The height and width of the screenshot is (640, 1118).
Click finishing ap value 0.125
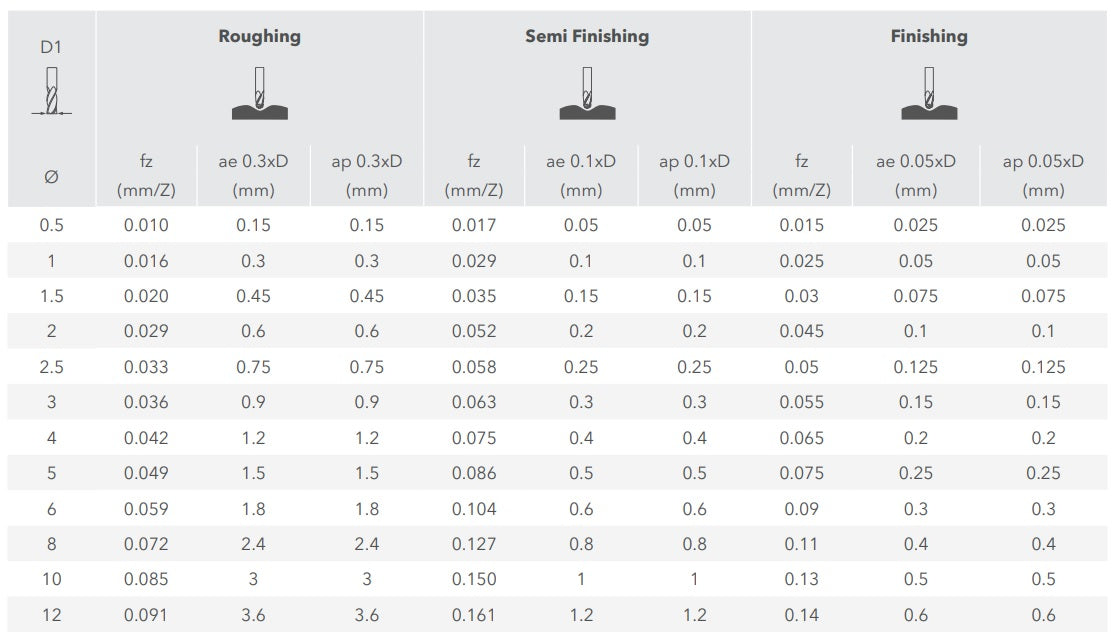point(1043,367)
